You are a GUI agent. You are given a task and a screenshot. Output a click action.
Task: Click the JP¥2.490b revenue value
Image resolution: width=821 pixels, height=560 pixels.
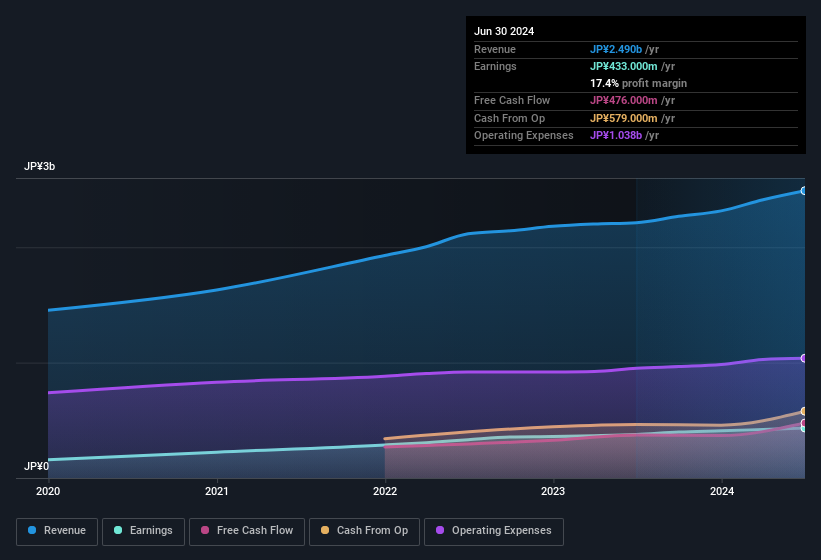coord(616,49)
